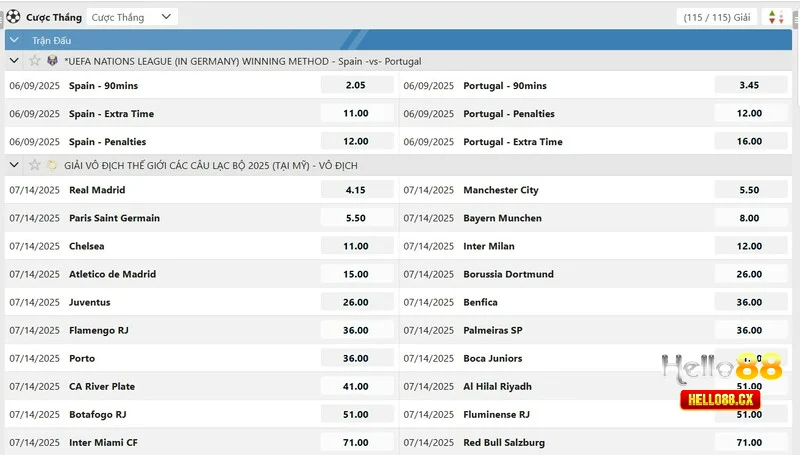The width and height of the screenshot is (800, 455).
Task: Bet on Inter Milan at 12.00
Action: coord(749,246)
